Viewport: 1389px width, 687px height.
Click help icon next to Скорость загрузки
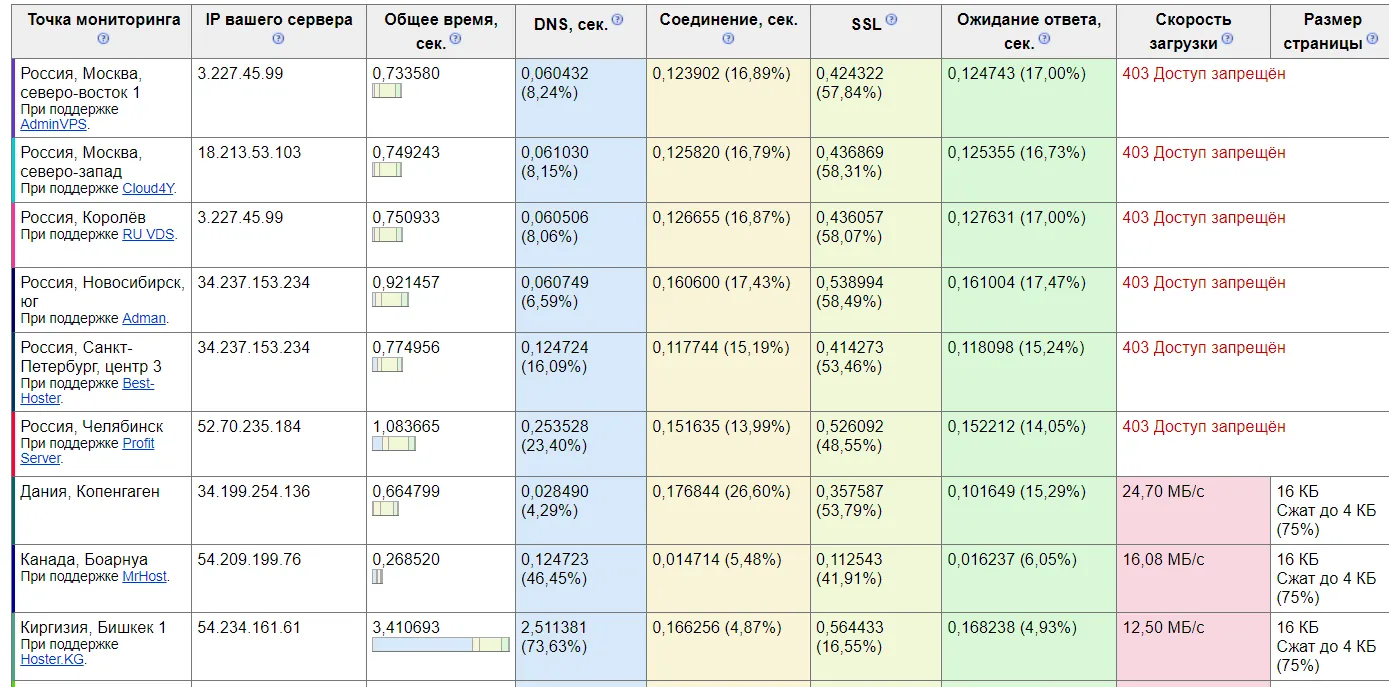(x=1227, y=39)
